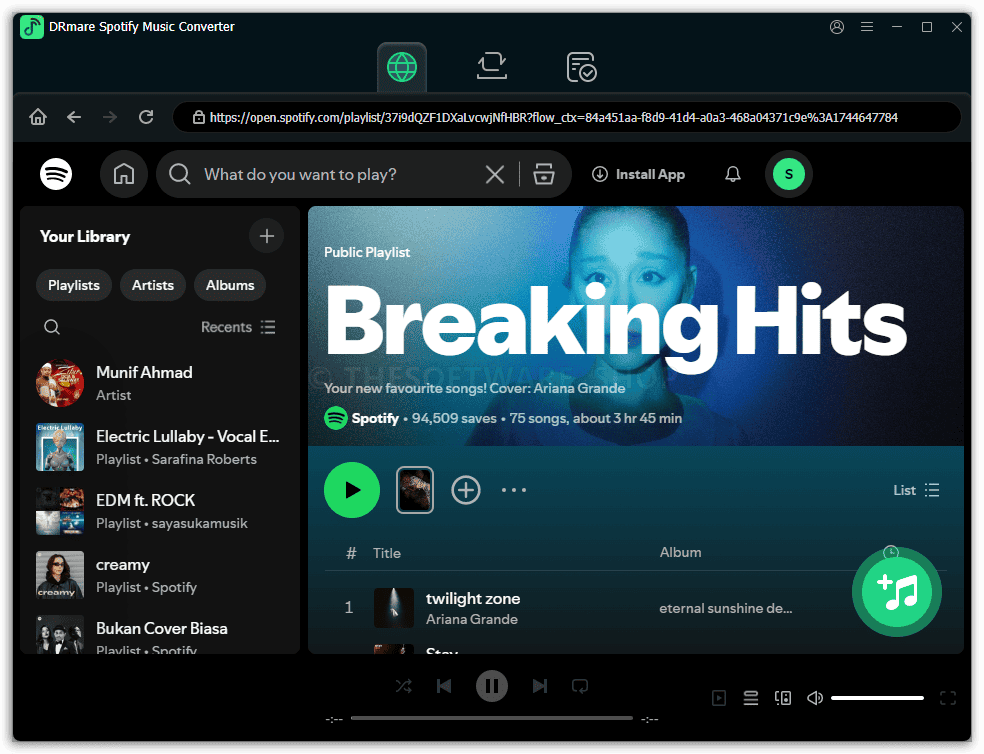
Task: Click the Spotify link in playlist info
Action: tap(375, 418)
